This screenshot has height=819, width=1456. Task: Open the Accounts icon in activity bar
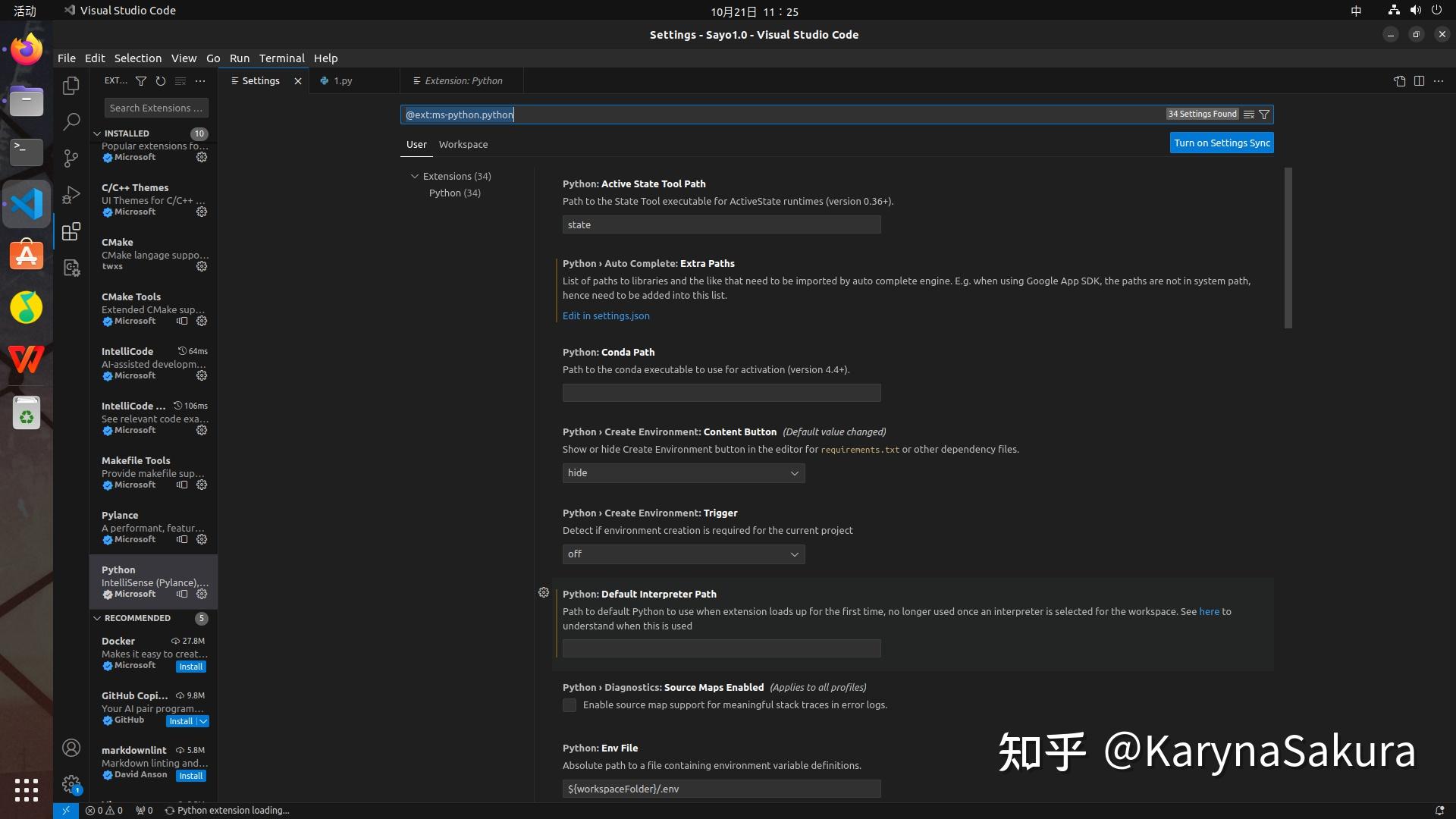pos(71,747)
